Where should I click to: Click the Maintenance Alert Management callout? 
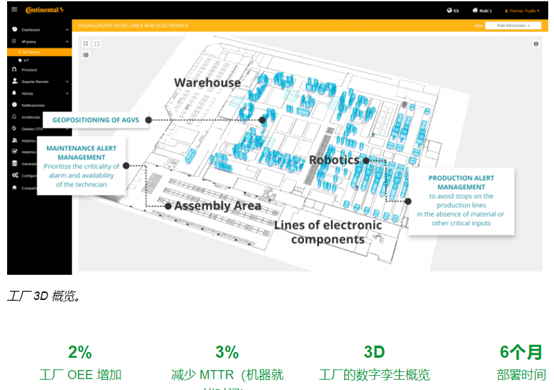pos(81,166)
